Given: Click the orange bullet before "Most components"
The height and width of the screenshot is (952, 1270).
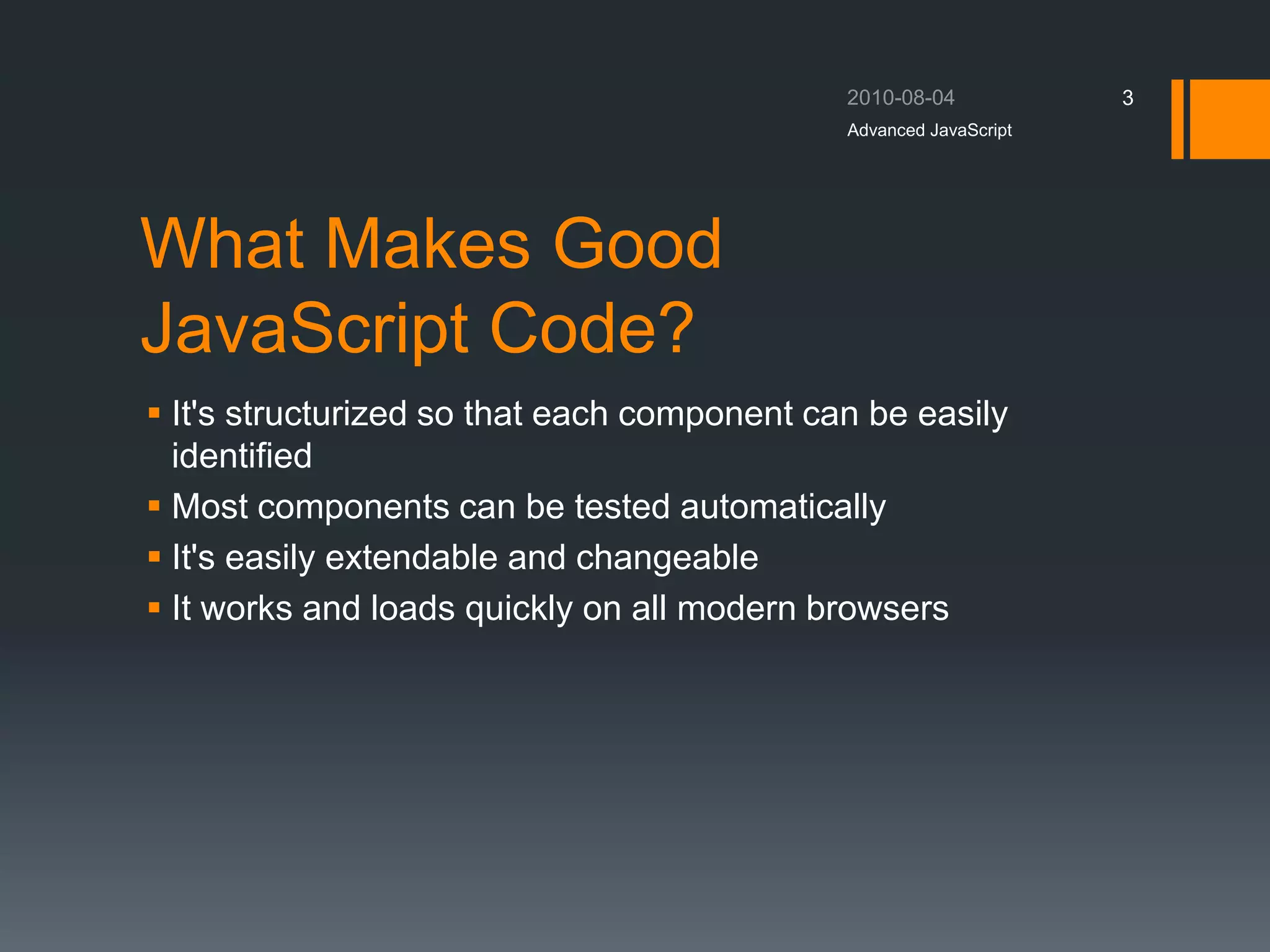Looking at the screenshot, I should [x=154, y=506].
